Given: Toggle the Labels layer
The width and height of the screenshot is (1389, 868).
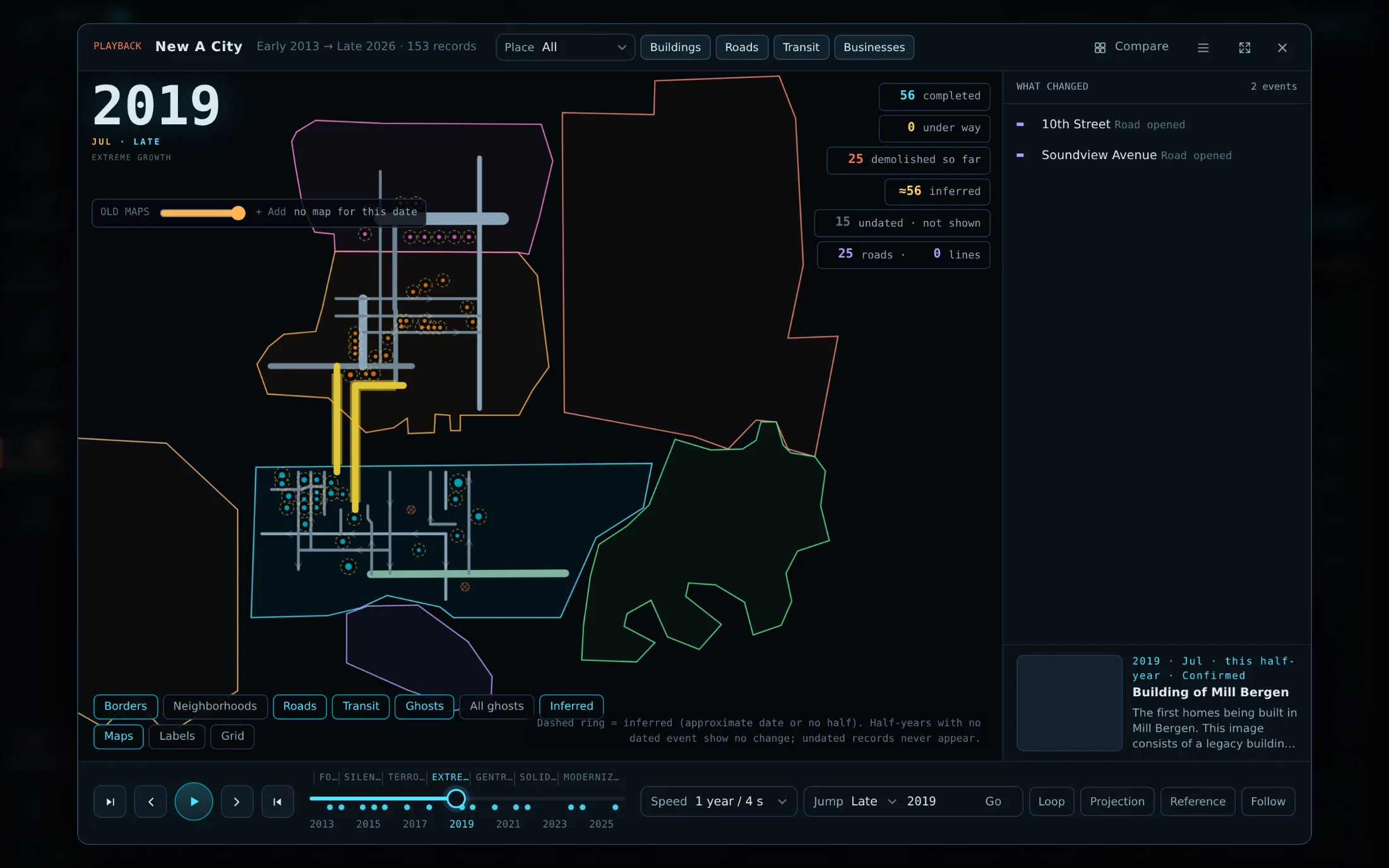Looking at the screenshot, I should (177, 736).
